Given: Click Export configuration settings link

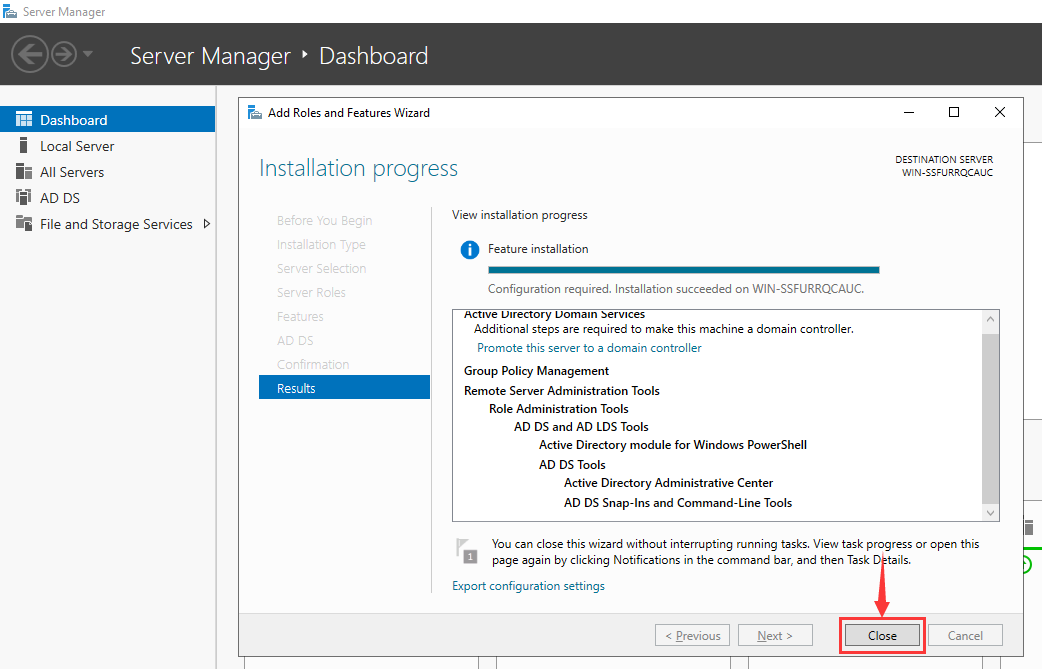Looking at the screenshot, I should (x=528, y=586).
